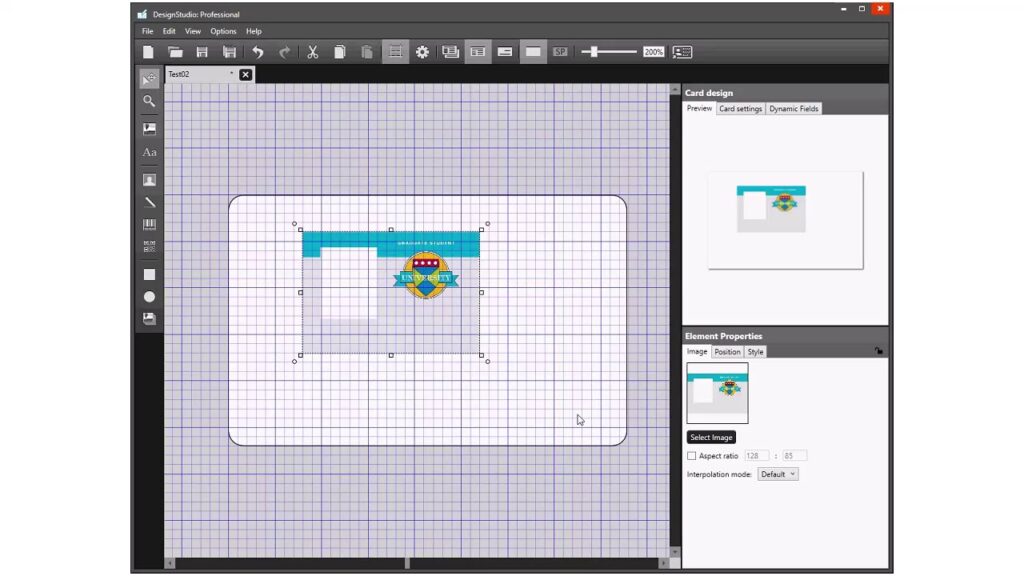Switch to the Test02 document tab

(200, 74)
